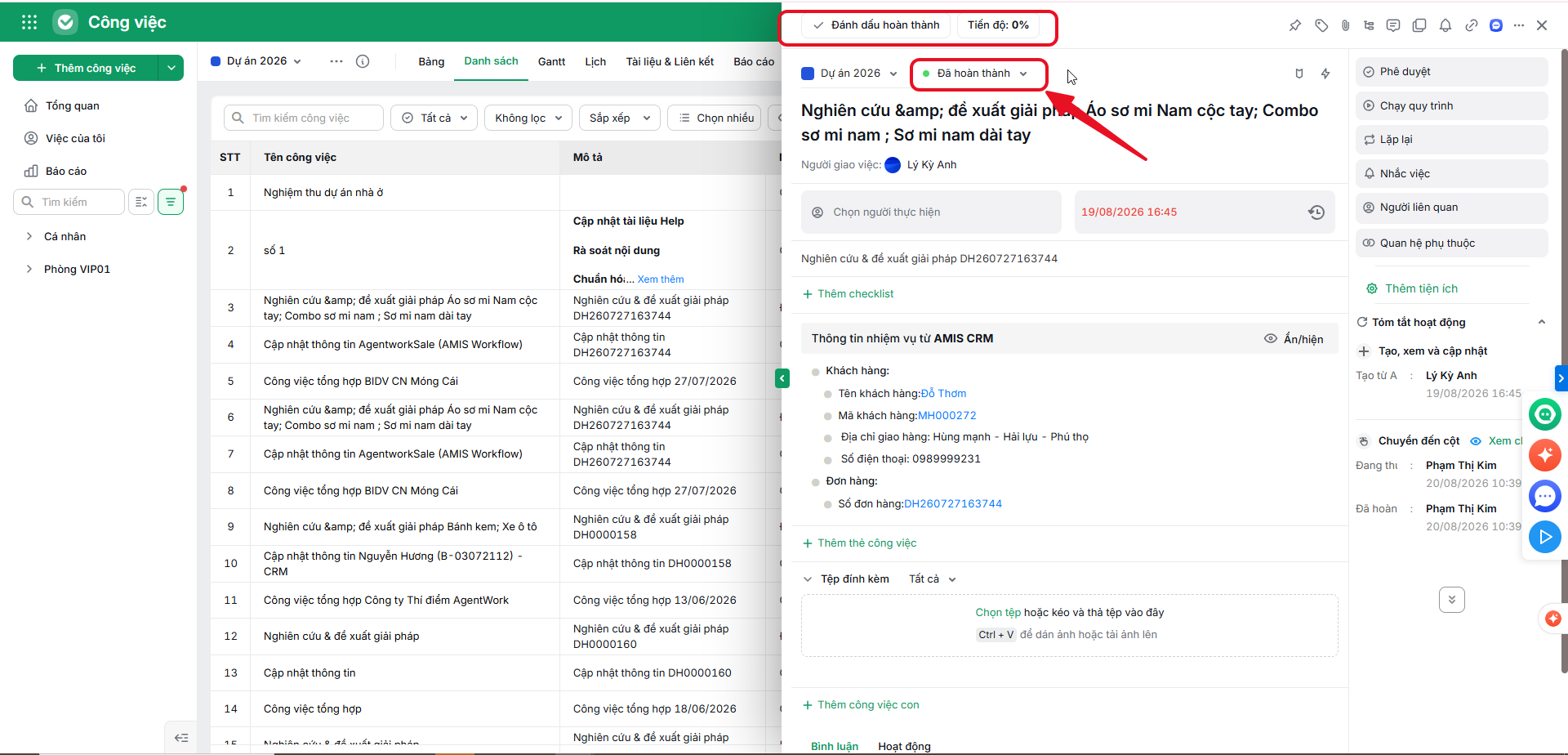Open the orange AI assistant floating icon

[1544, 455]
